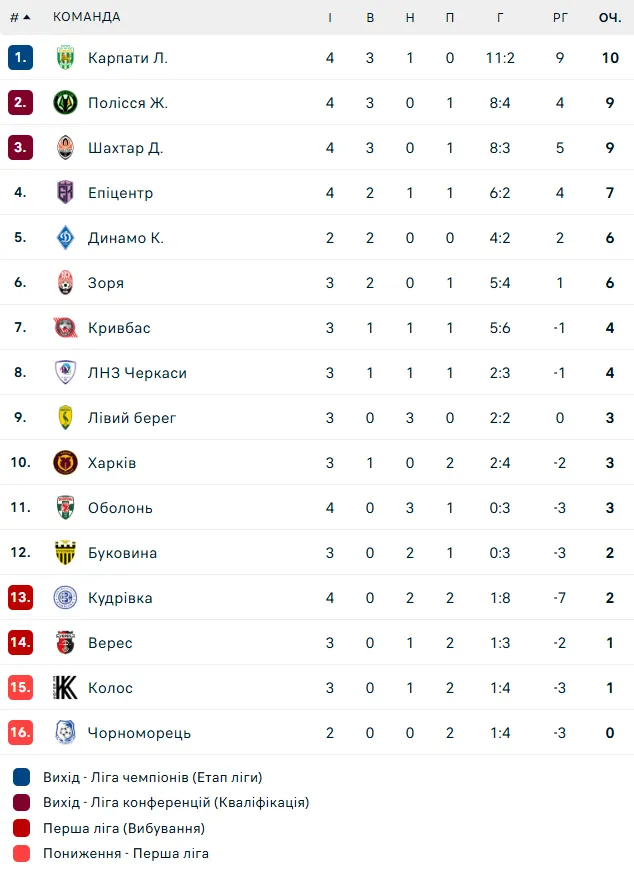Image resolution: width=634 pixels, height=870 pixels.
Task: Click the Епіцентр team crest
Action: coord(65,193)
